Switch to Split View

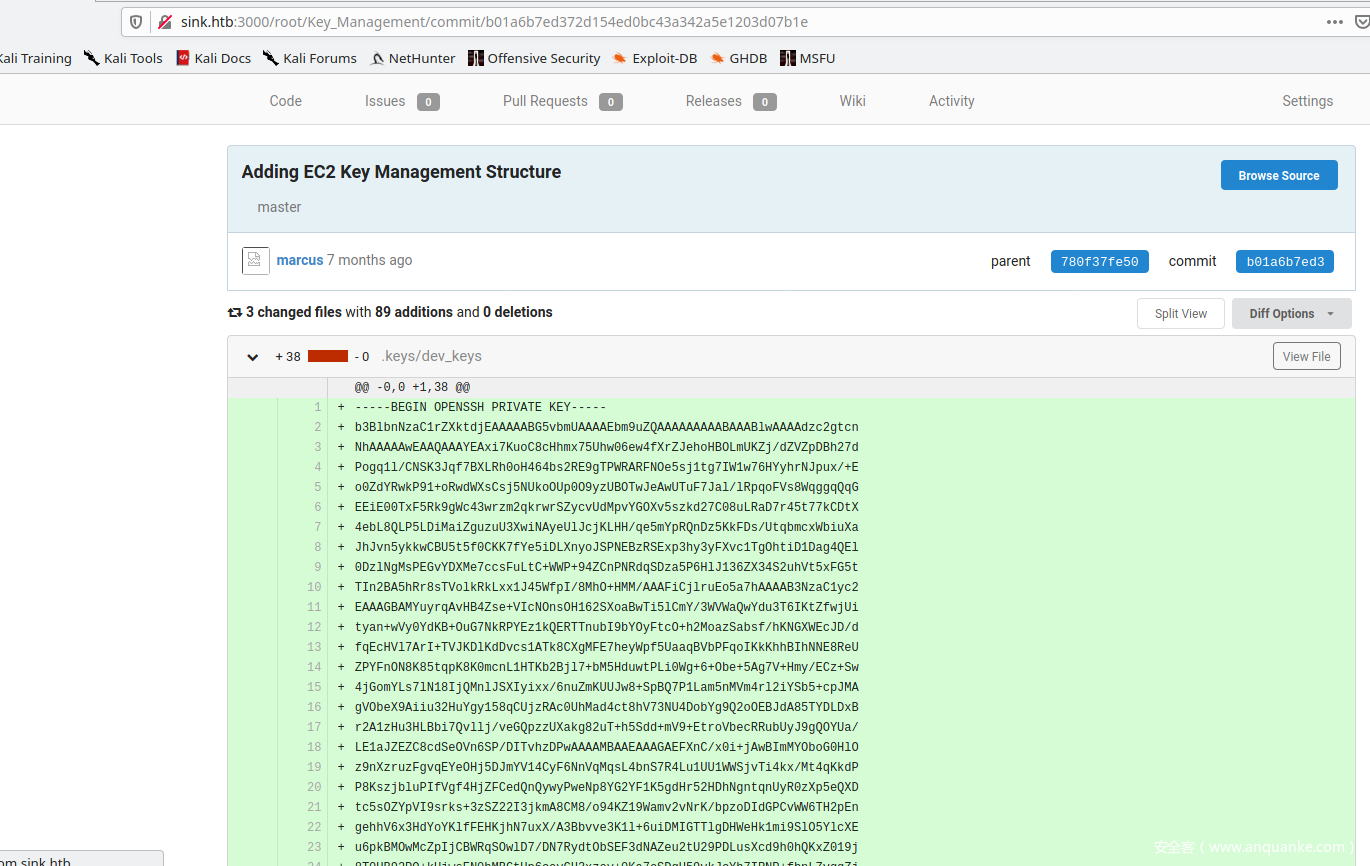[x=1181, y=314]
